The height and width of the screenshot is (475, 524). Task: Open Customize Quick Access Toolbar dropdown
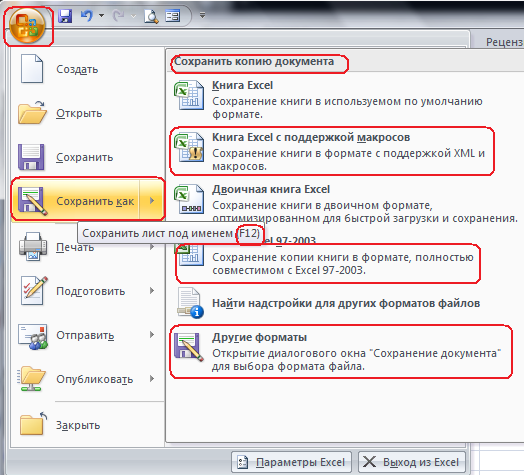pos(202,15)
